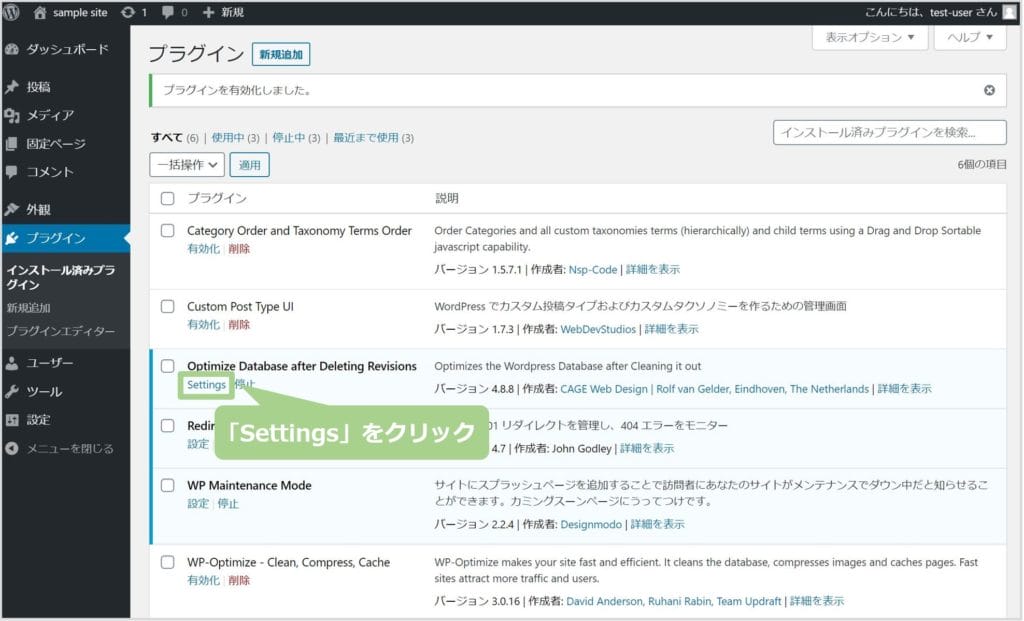Open 設定 for WP Maintenance Mode
Screen dimensions: 1024x621
[198, 503]
